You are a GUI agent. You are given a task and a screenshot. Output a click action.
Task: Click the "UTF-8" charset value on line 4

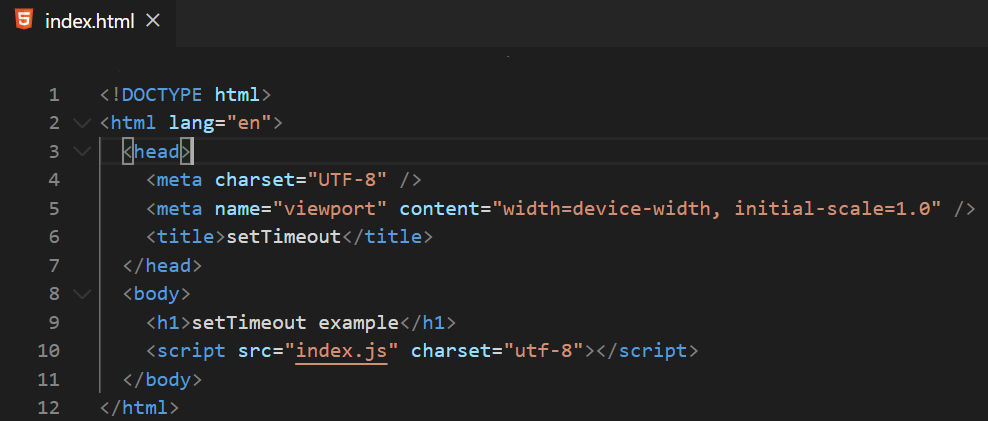[x=346, y=180]
